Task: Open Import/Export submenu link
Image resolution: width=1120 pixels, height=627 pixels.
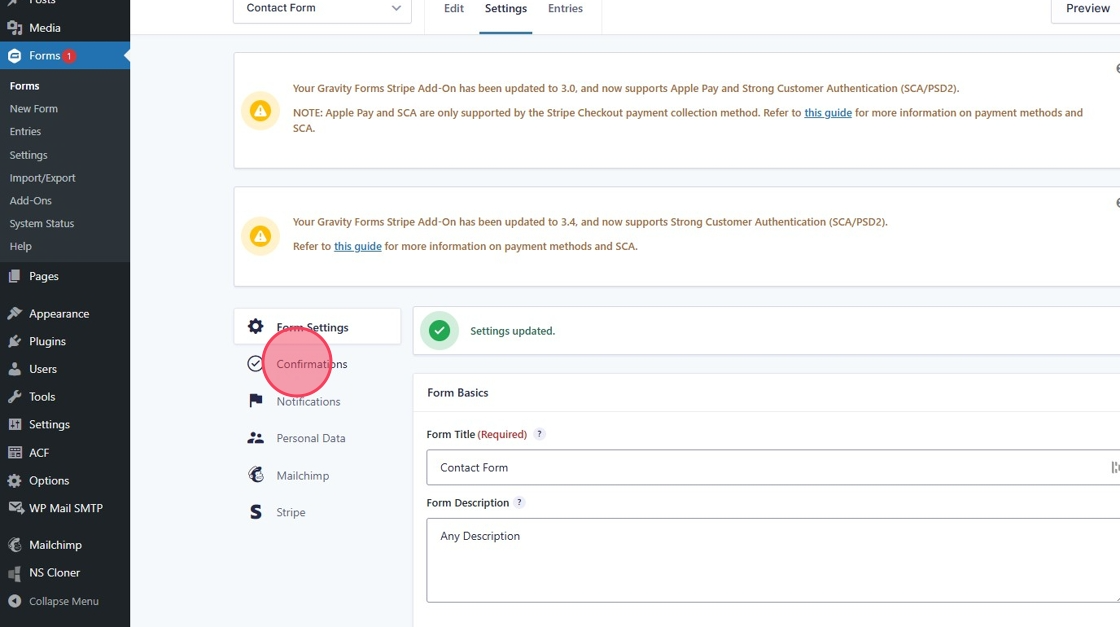Action: [x=42, y=178]
